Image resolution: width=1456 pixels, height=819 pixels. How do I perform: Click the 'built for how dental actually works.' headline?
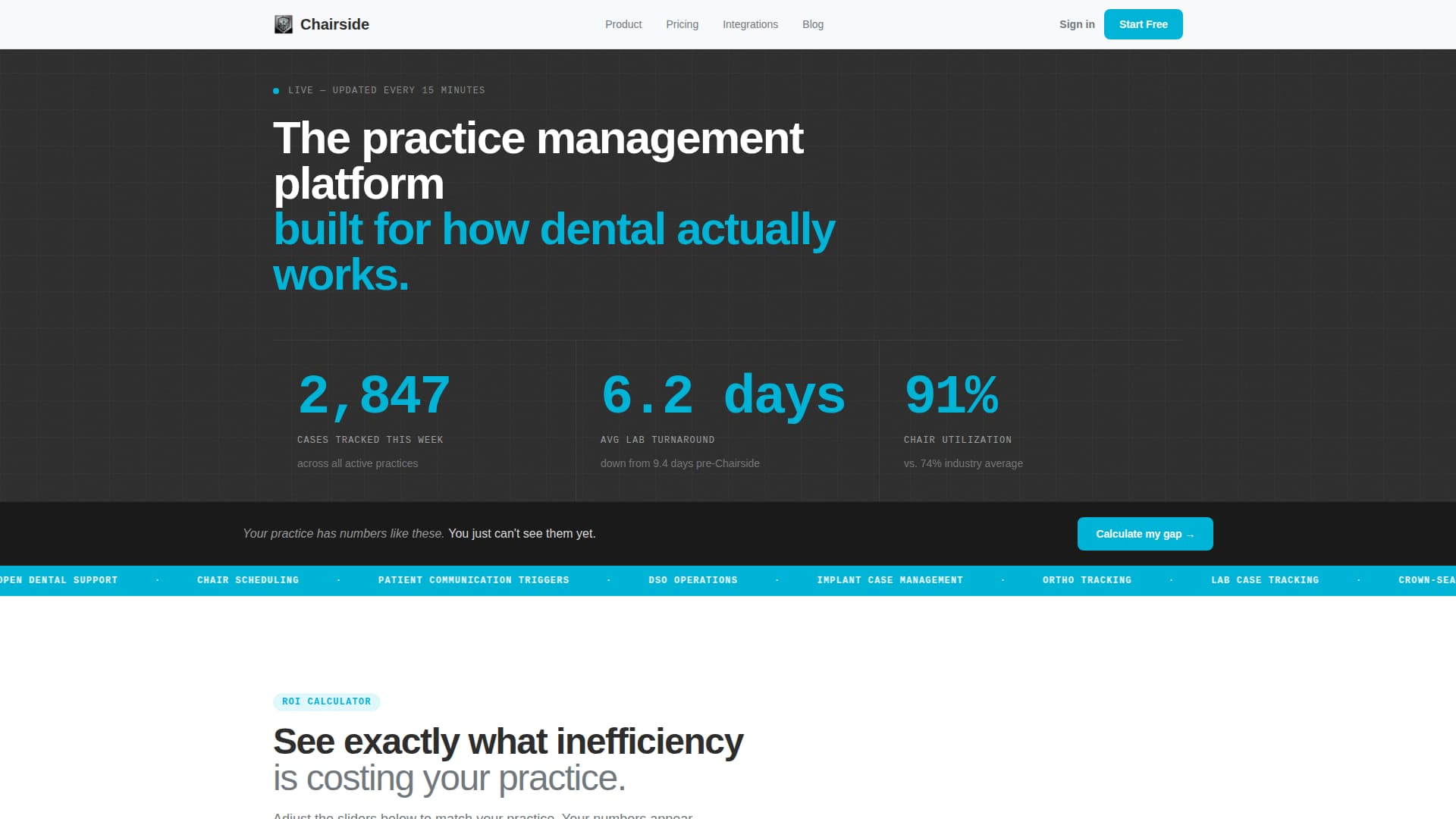554,252
